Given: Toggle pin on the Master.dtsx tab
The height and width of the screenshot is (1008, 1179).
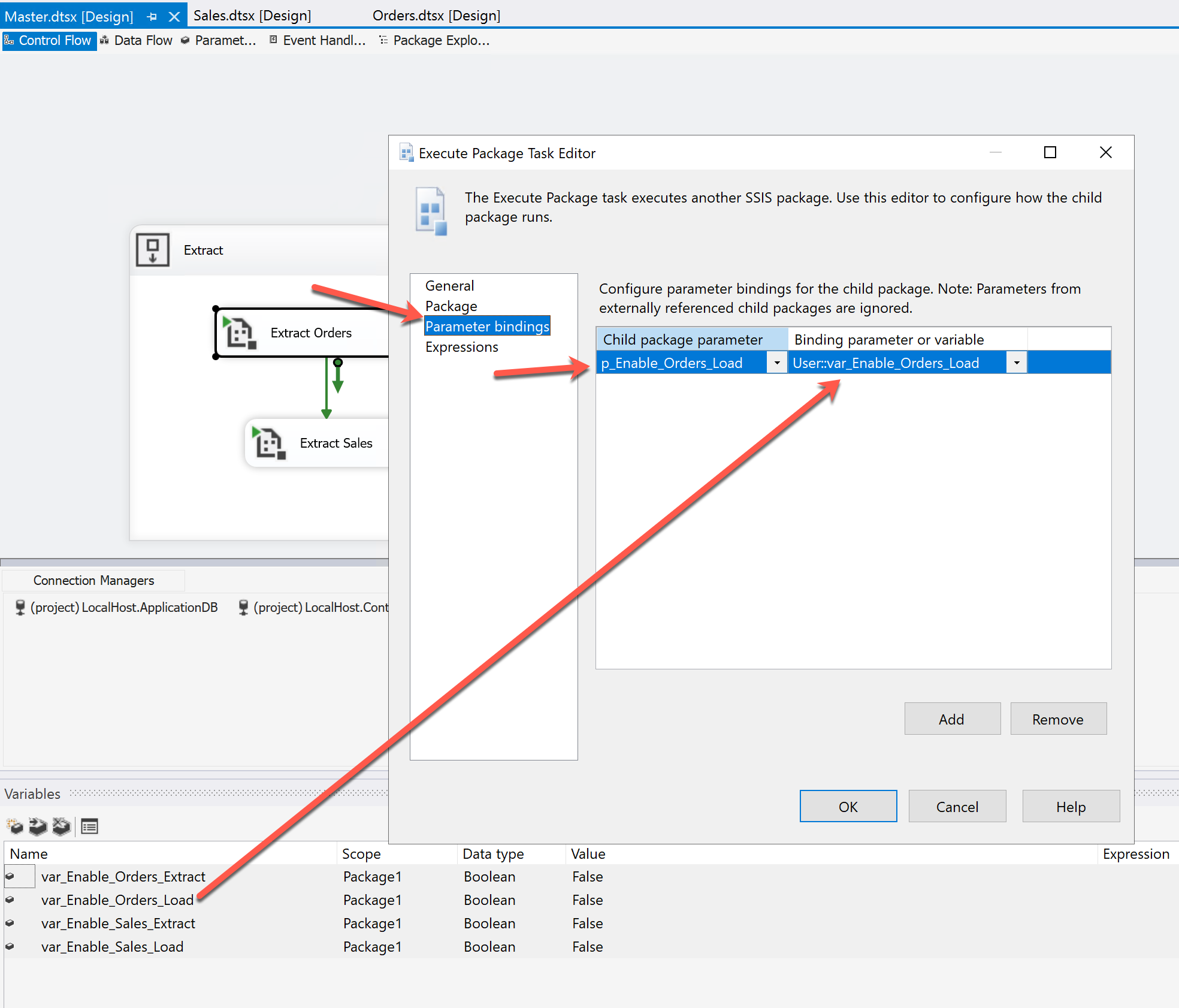Looking at the screenshot, I should pyautogui.click(x=152, y=17).
